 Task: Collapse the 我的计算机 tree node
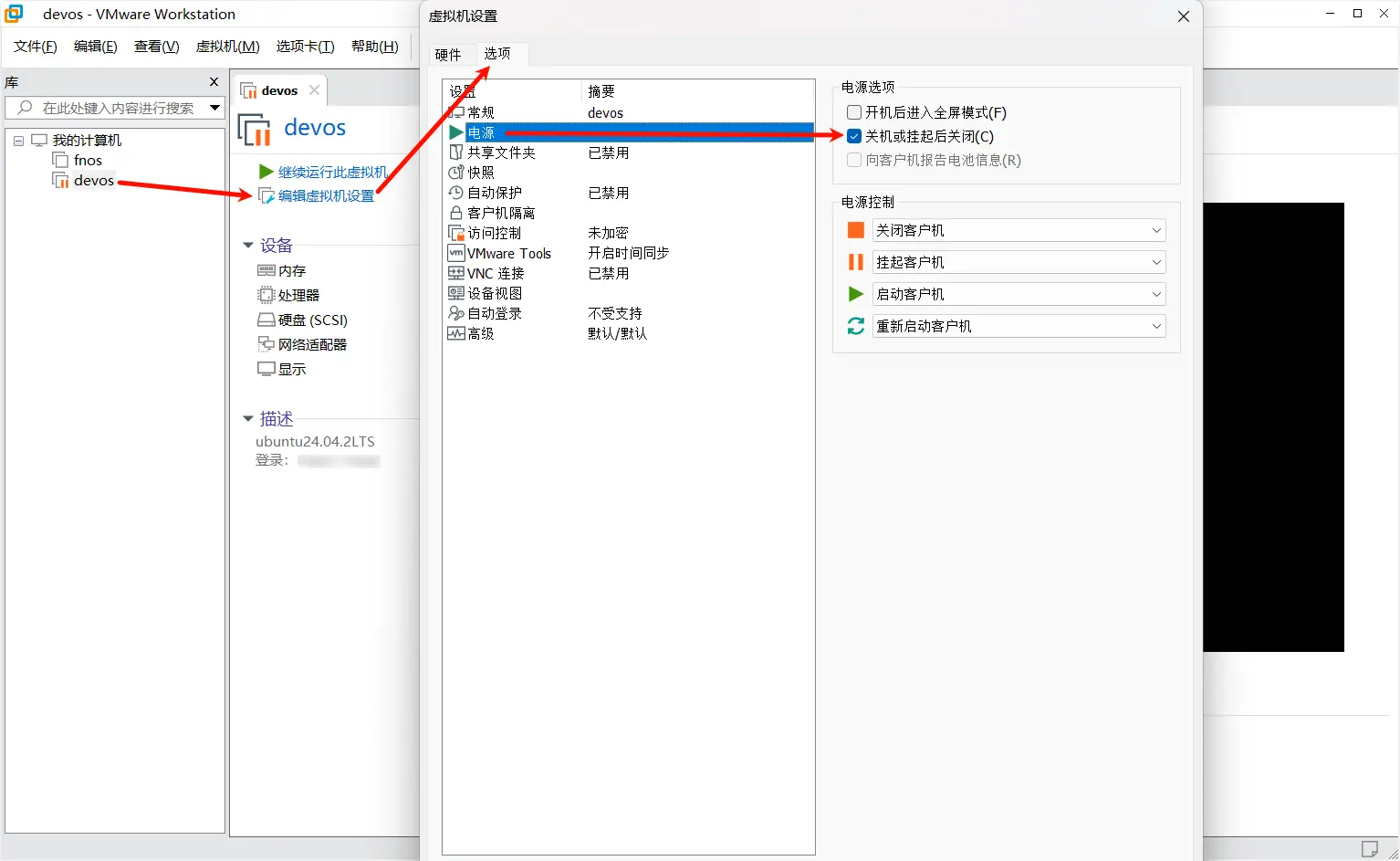pos(18,141)
